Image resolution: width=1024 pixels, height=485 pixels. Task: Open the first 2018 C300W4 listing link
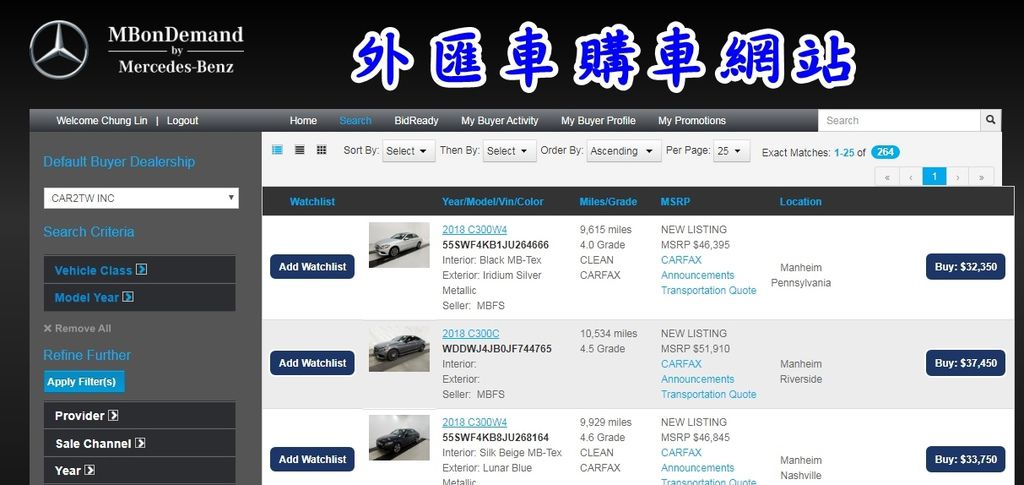[x=474, y=229]
